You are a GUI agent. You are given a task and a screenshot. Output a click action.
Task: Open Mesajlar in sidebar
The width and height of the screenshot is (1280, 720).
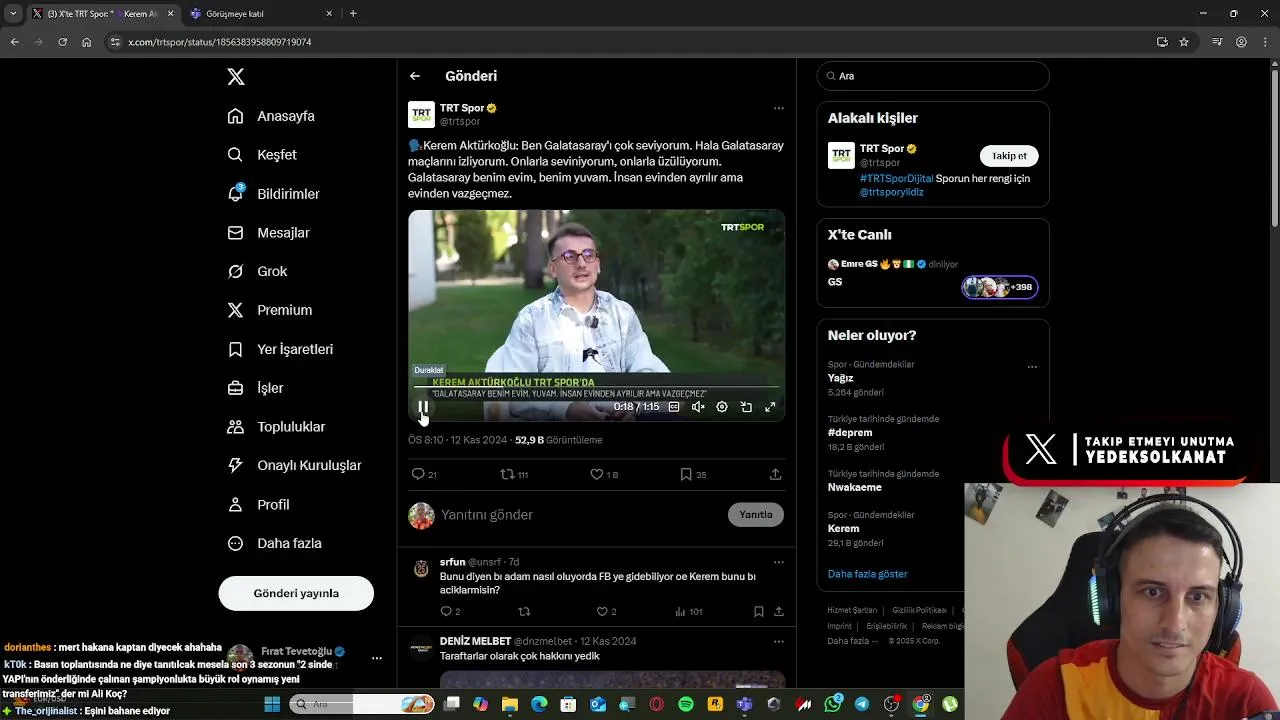268,233
